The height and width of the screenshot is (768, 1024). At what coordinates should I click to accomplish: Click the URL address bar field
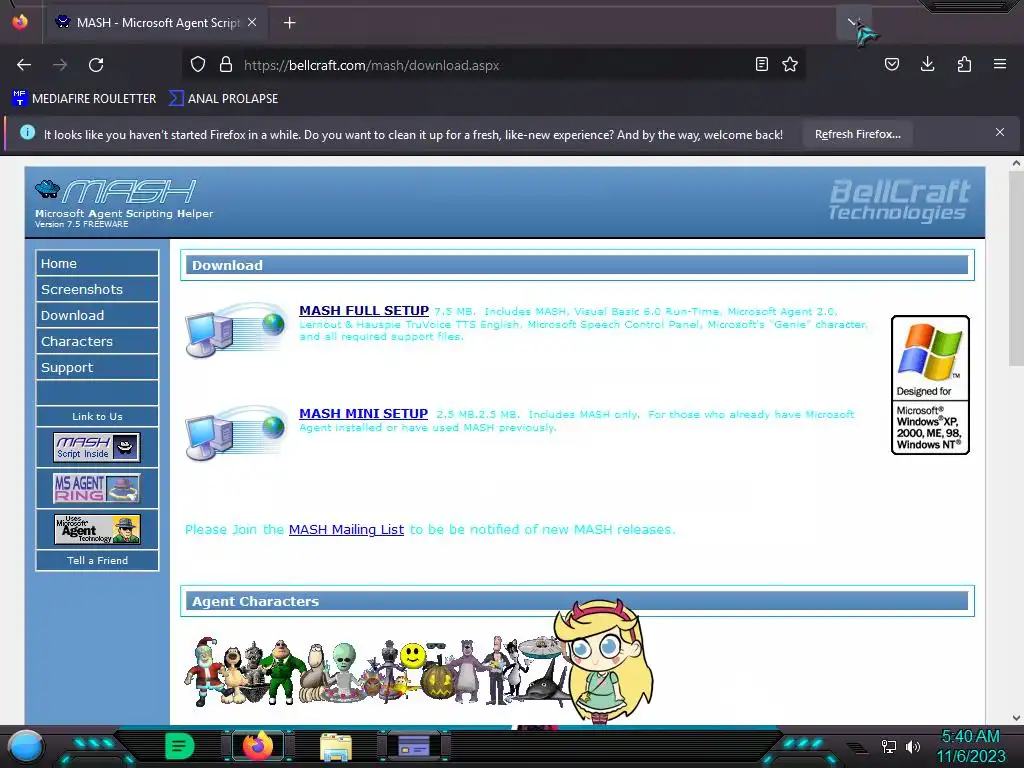pos(496,65)
